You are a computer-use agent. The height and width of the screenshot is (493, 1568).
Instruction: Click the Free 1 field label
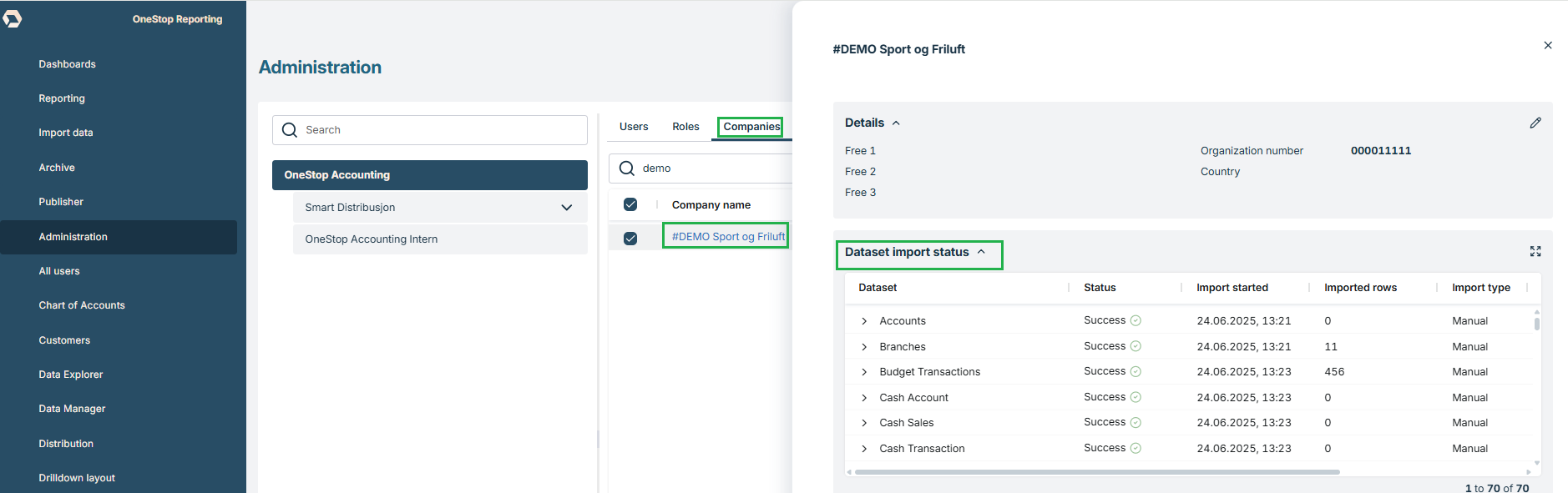[x=860, y=151]
